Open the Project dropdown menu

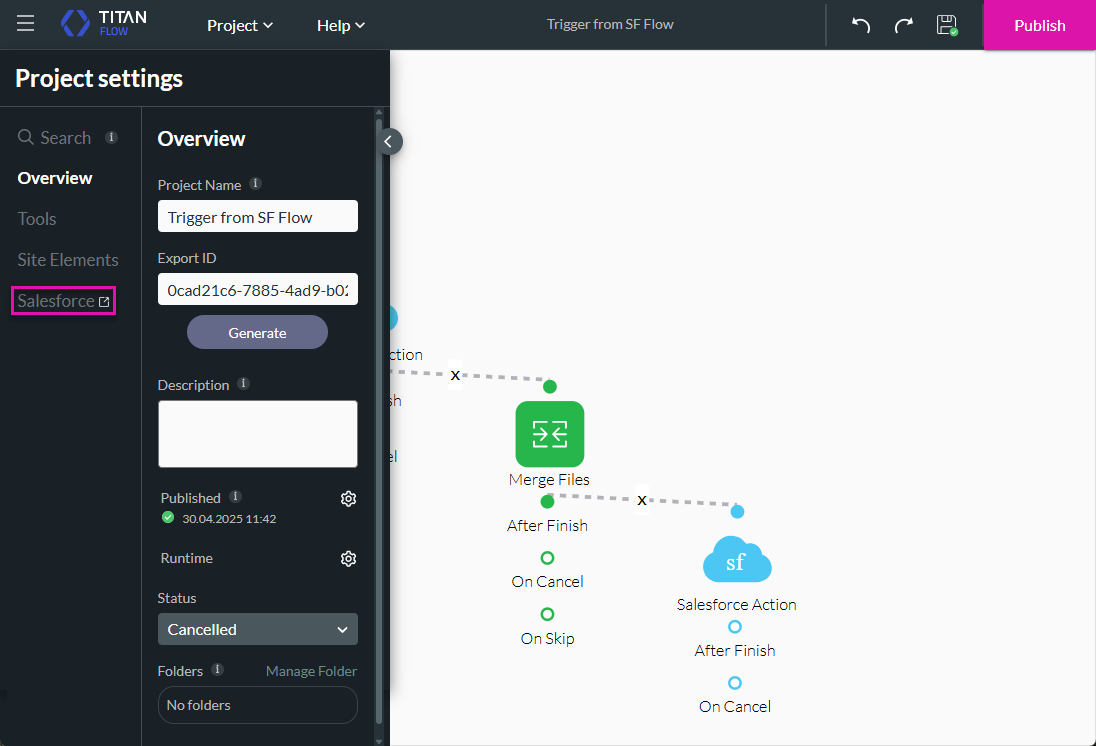coord(240,25)
